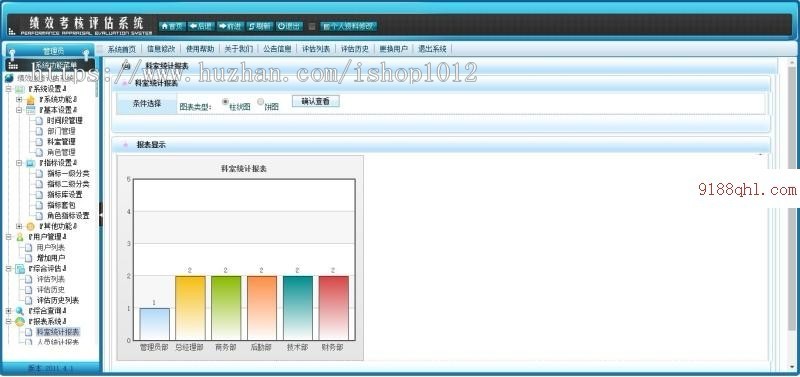Click the 管理员部 blue bar in chart
Image resolution: width=800 pixels, height=377 pixels.
point(154,324)
